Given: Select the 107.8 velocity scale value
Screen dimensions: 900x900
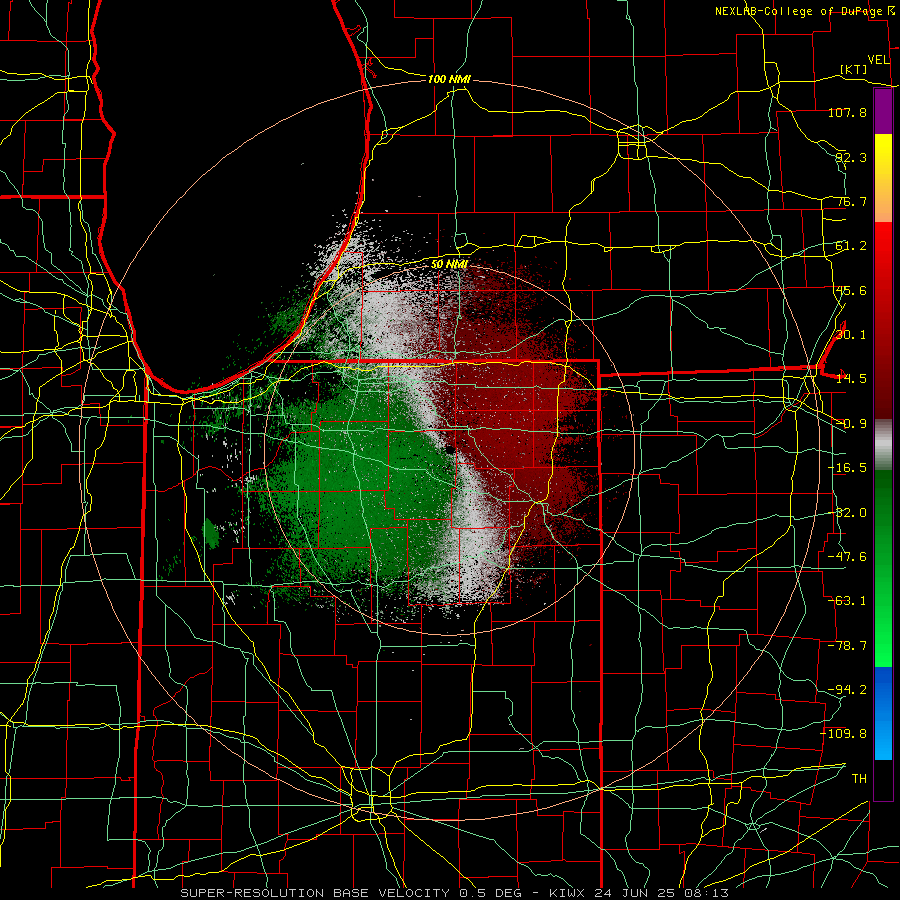Looking at the screenshot, I should click(847, 112).
